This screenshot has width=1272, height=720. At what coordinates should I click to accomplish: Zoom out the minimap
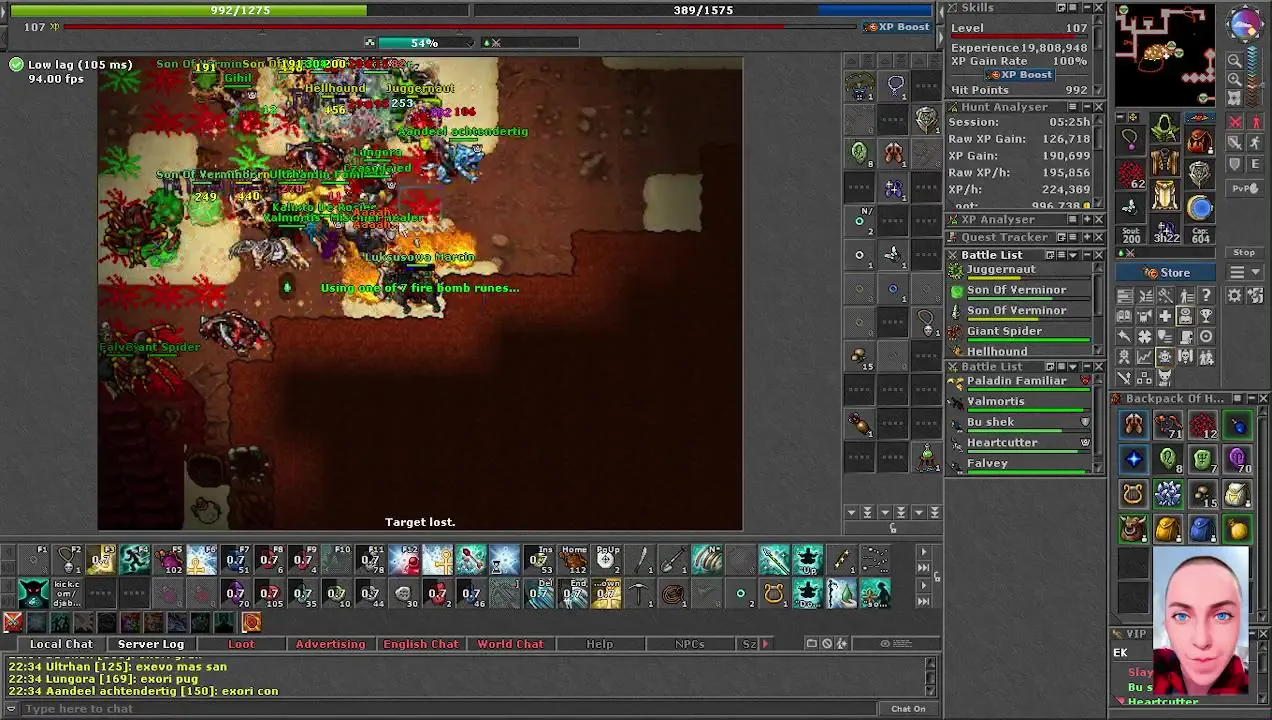point(1235,60)
